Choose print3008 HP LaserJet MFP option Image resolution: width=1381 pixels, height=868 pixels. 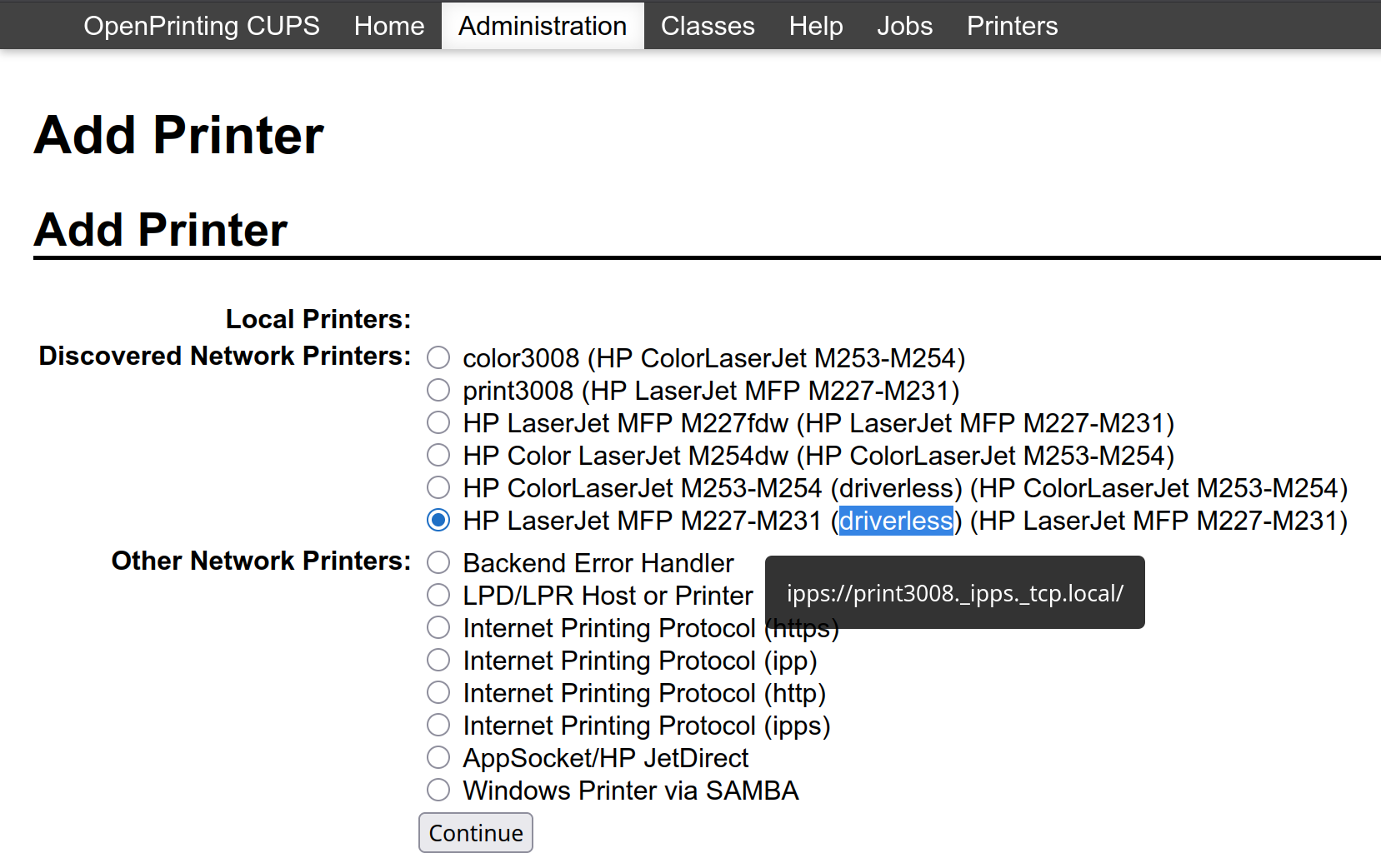[x=438, y=391]
